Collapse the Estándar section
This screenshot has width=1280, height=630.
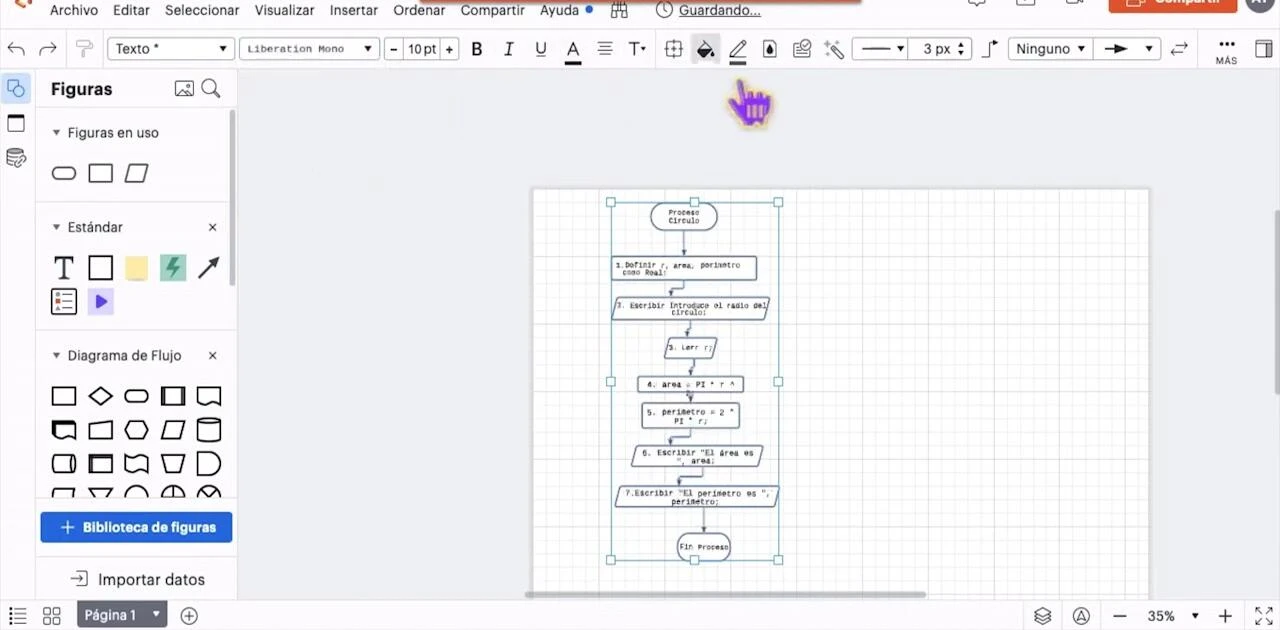[x=57, y=227]
